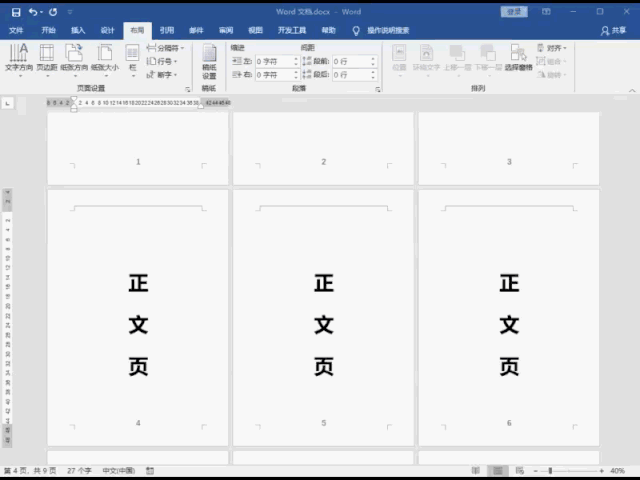The width and height of the screenshot is (640, 480).
Task: Click the page 6 footer number
Action: (509, 423)
